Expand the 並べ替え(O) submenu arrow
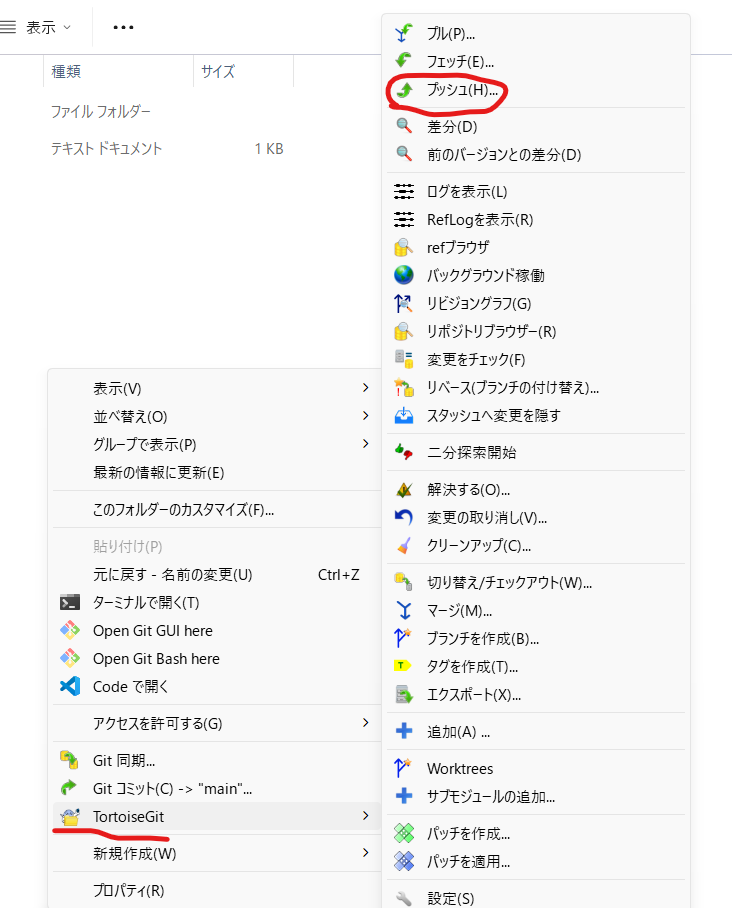The image size is (732, 908). pos(365,415)
